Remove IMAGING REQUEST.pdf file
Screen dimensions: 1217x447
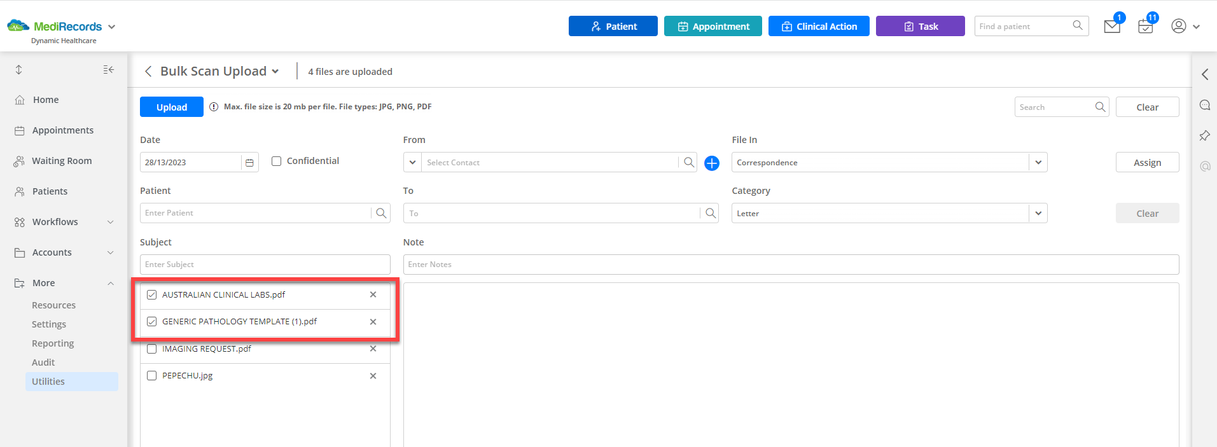coord(373,349)
